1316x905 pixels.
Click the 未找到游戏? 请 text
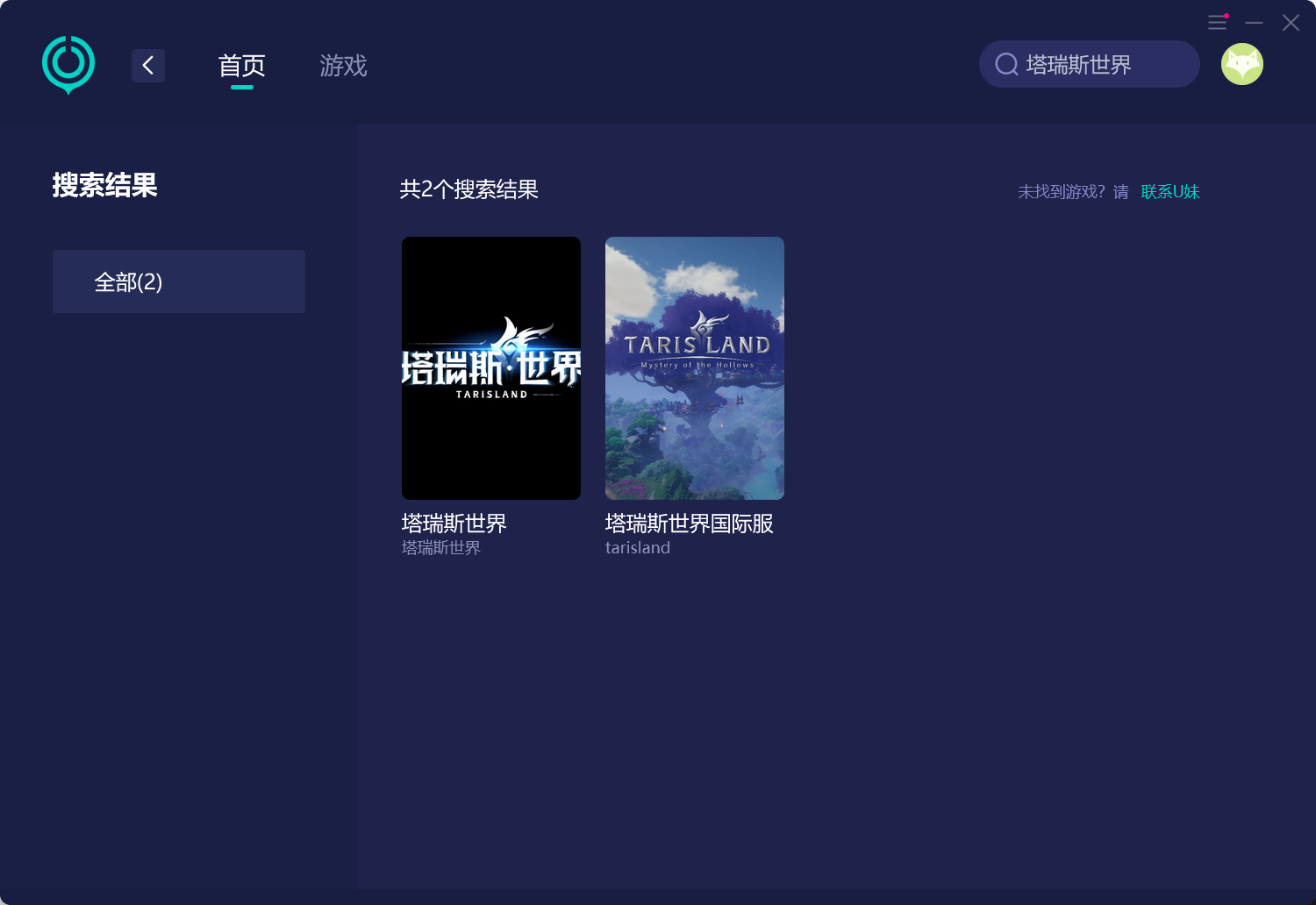click(1074, 191)
